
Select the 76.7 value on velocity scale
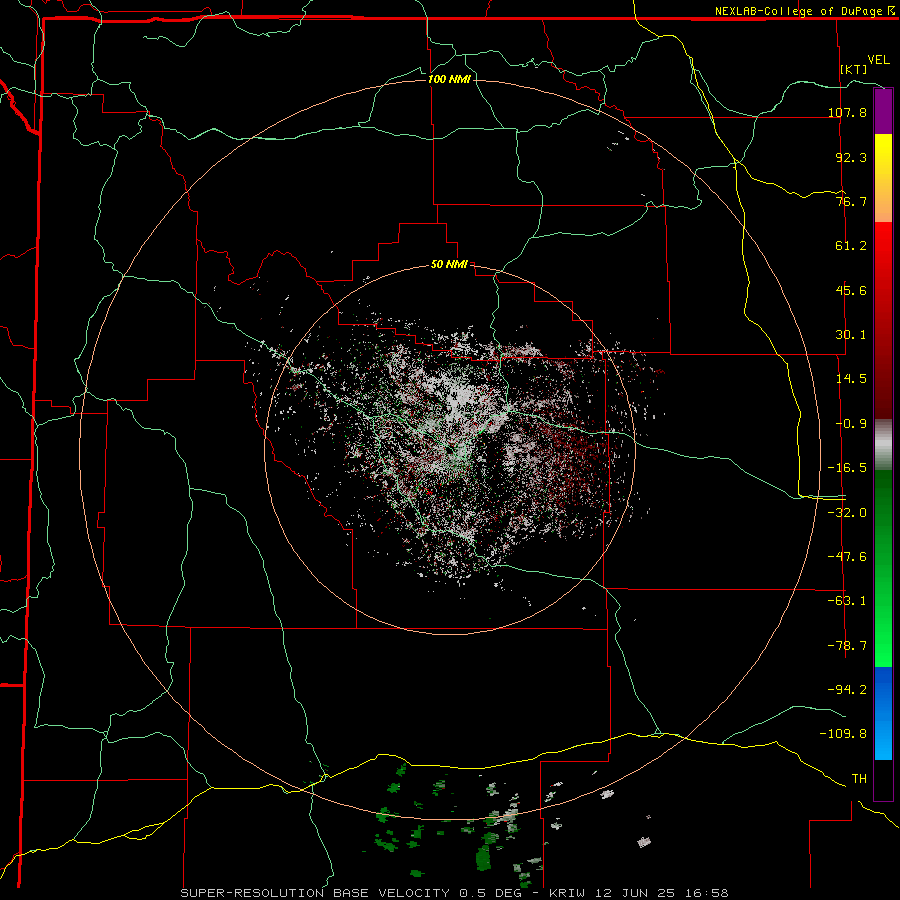(851, 201)
